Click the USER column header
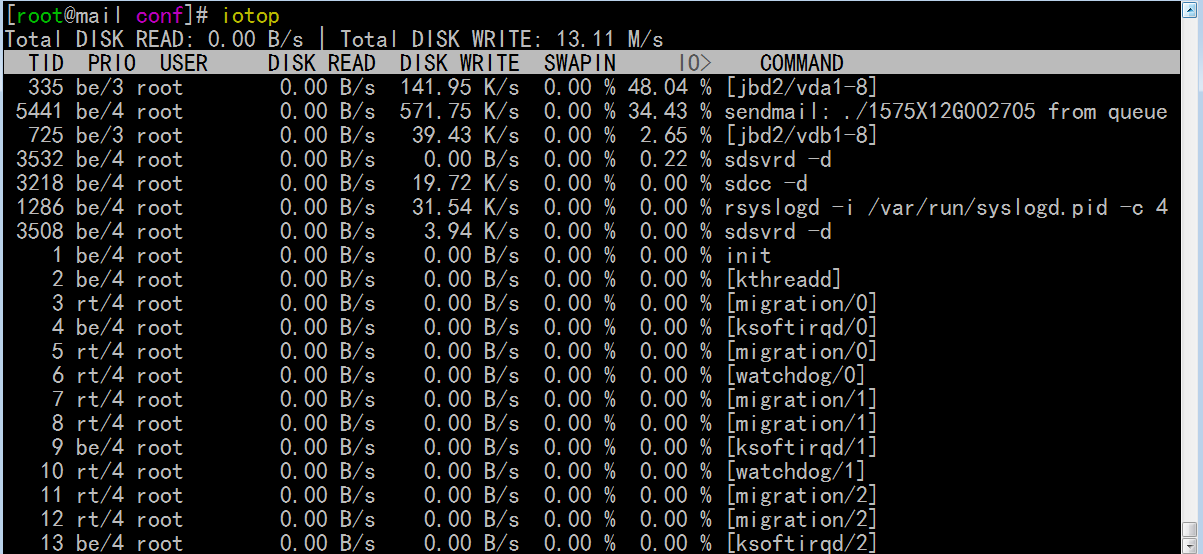 [x=183, y=63]
